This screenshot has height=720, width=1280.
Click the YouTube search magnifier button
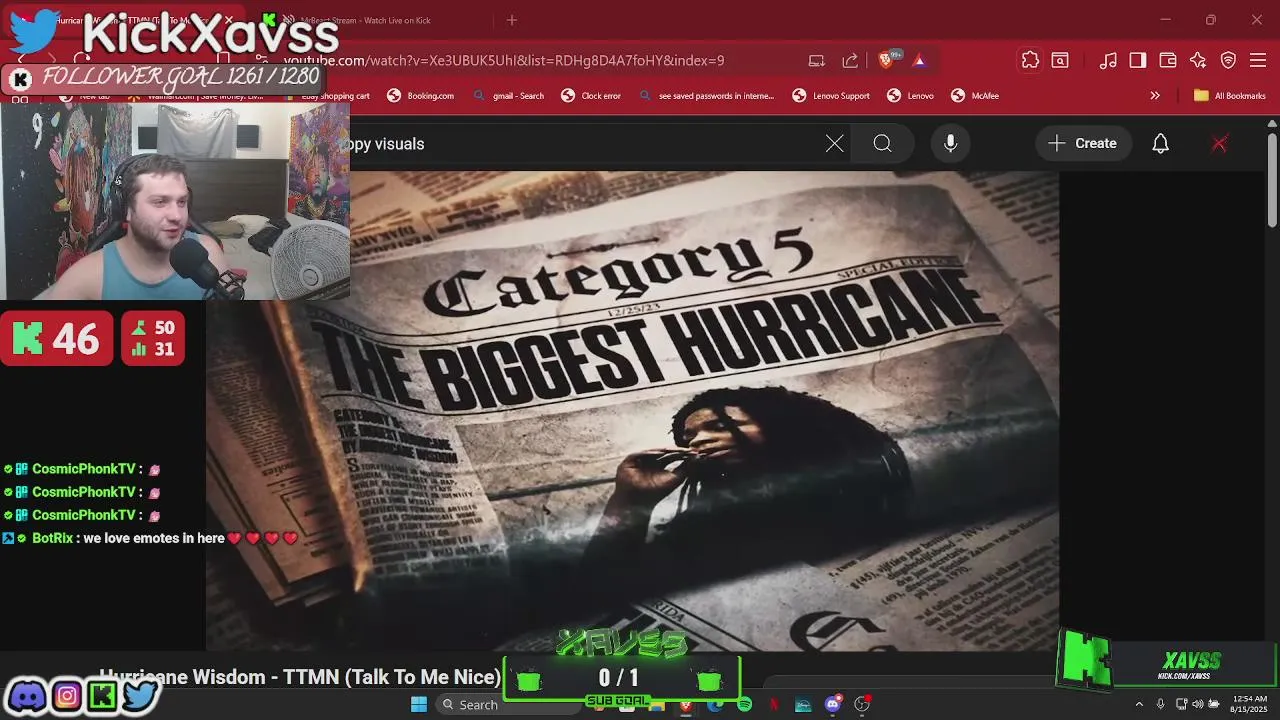click(882, 144)
